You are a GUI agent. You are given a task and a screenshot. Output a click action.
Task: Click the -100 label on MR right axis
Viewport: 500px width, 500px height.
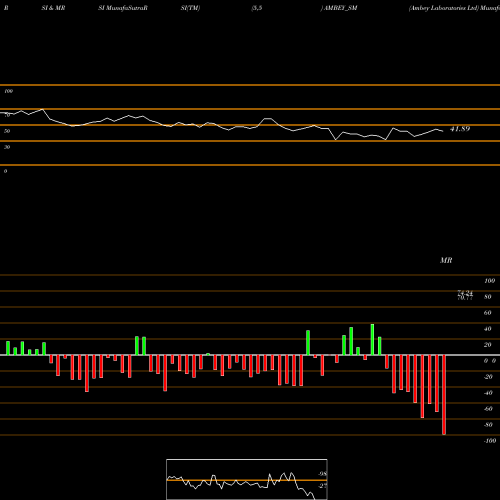tap(490, 441)
